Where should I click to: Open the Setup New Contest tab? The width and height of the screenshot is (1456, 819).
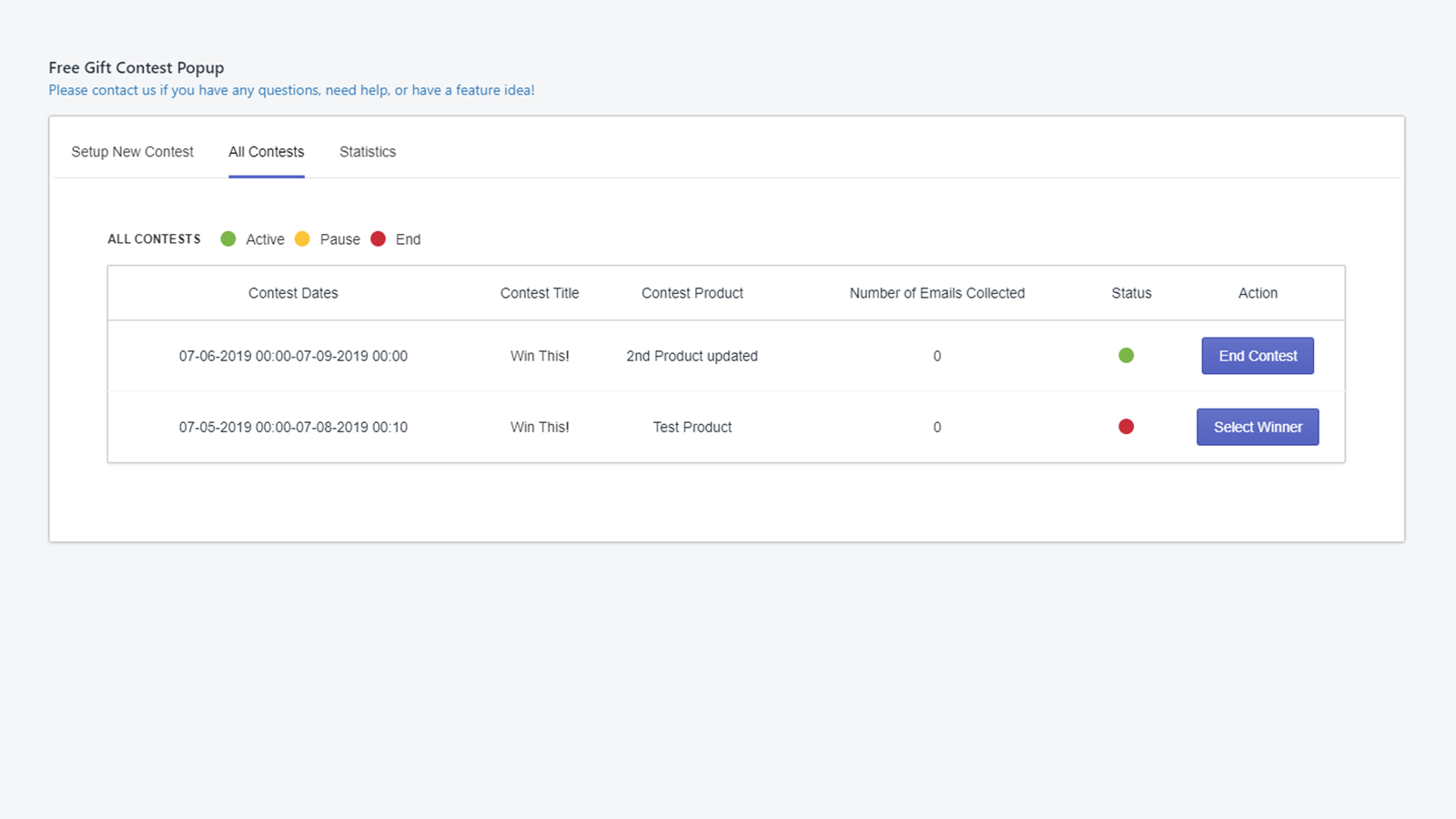click(132, 152)
